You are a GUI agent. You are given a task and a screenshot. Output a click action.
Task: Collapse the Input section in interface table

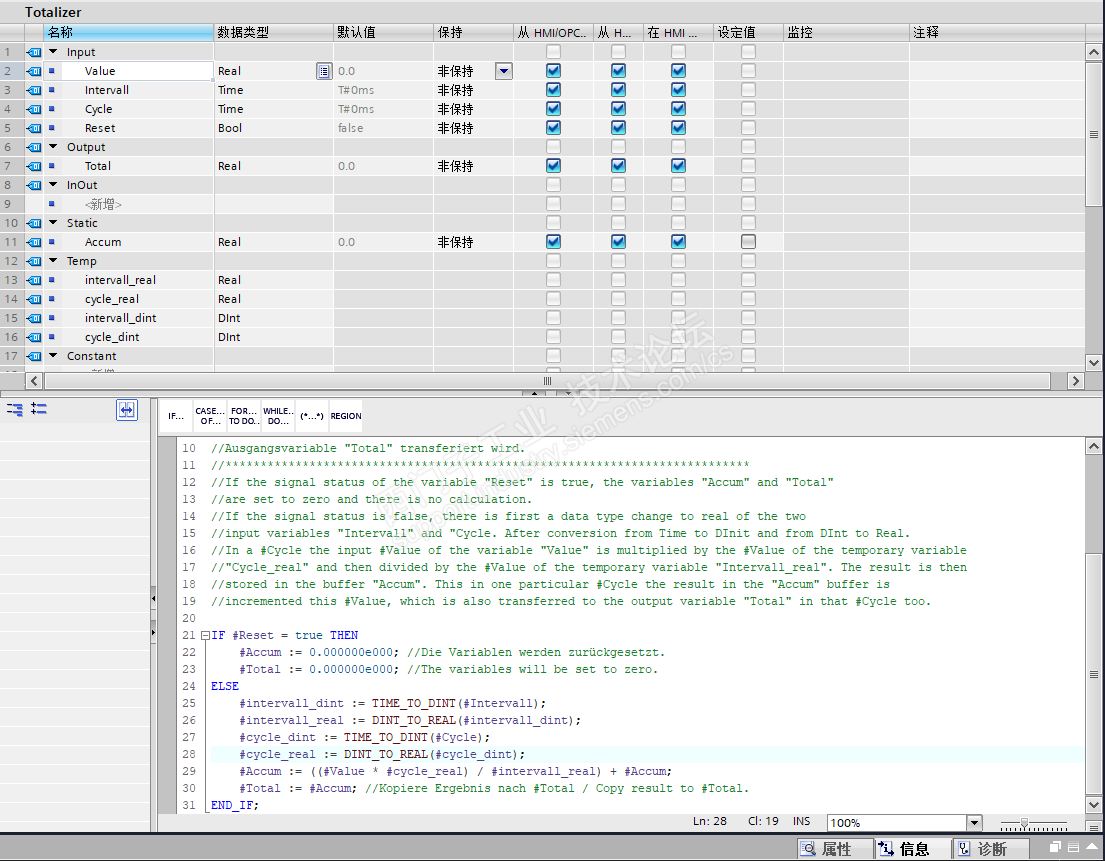coord(53,52)
